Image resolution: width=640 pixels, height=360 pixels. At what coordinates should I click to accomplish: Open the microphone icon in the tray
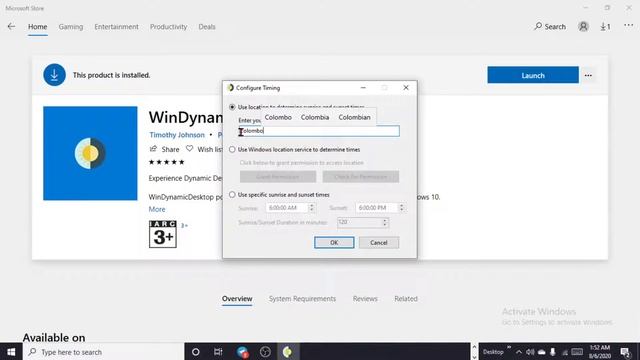[x=553, y=352]
